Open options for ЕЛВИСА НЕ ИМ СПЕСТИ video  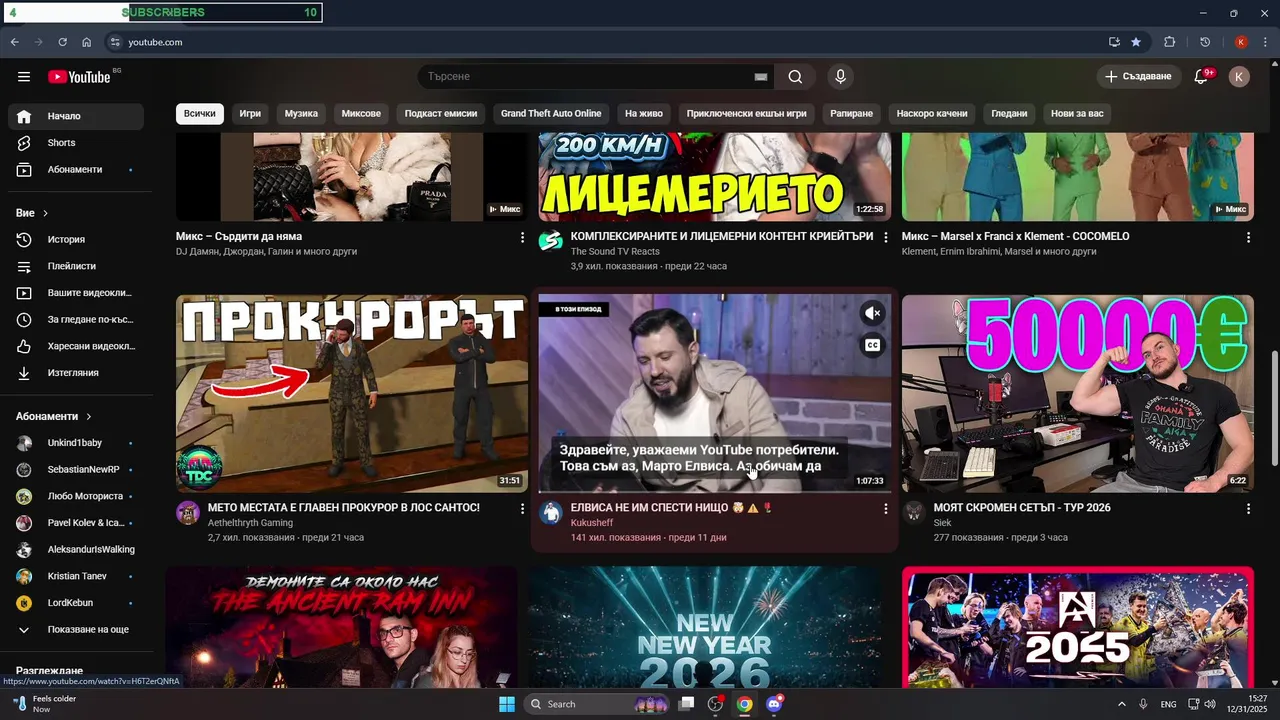click(x=885, y=509)
